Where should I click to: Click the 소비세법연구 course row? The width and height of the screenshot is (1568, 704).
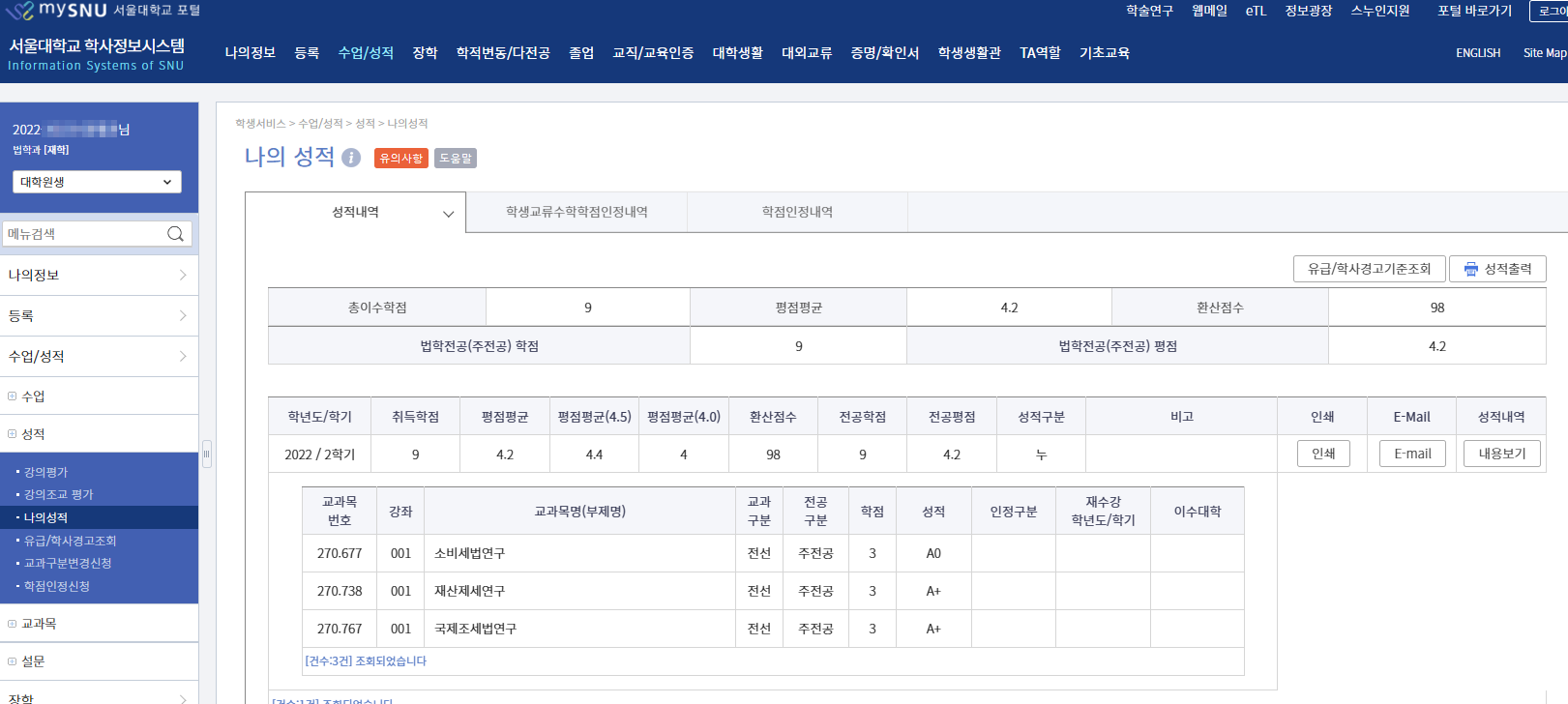(773, 553)
